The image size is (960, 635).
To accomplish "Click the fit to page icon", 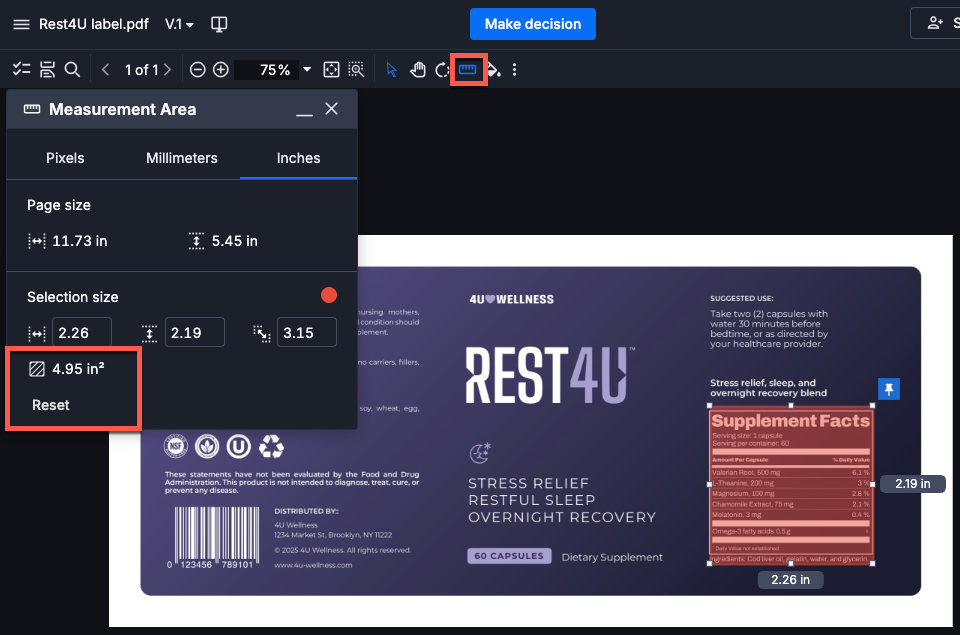I will click(x=331, y=70).
